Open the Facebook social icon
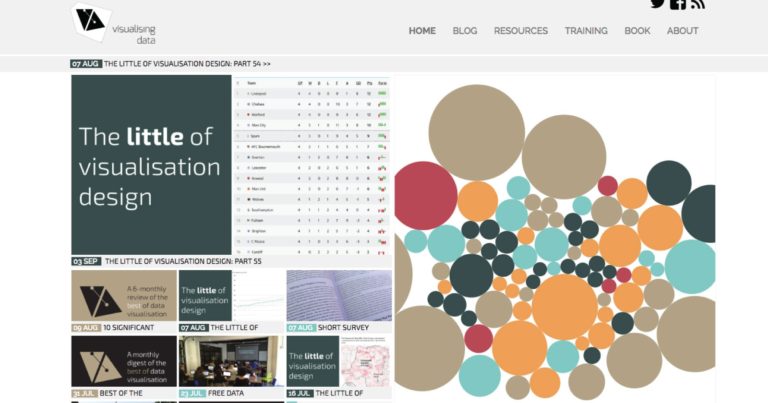The height and width of the screenshot is (403, 768). click(x=678, y=4)
